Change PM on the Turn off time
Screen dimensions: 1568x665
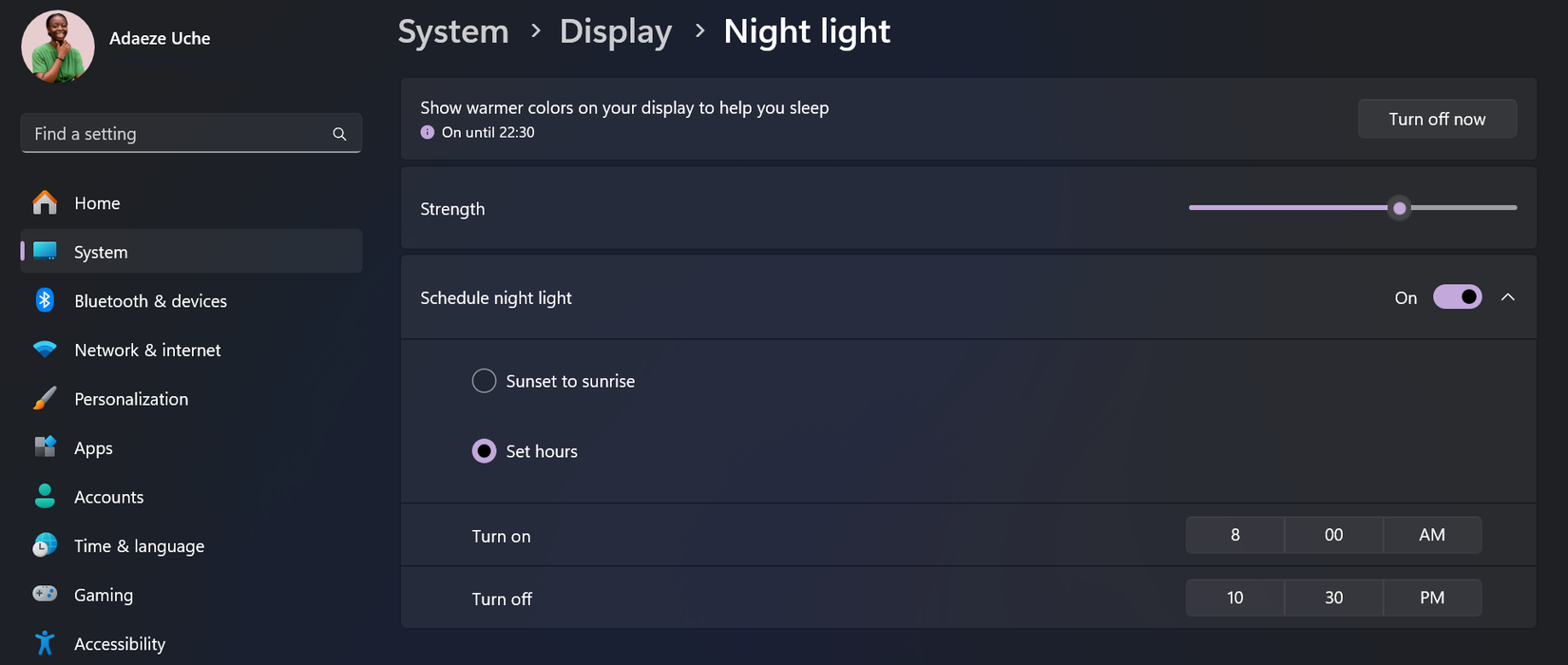tap(1431, 598)
